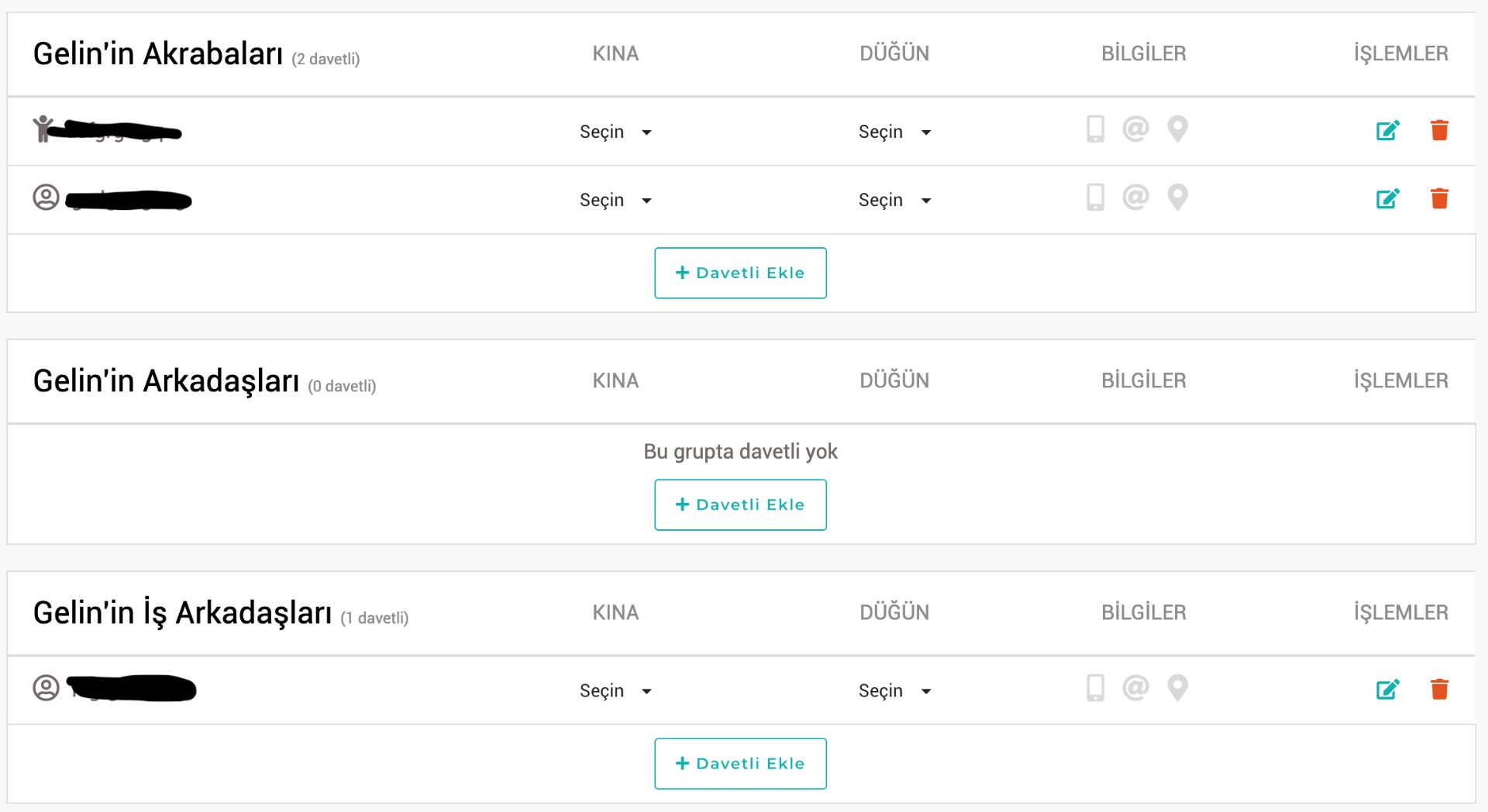Click the "(1 davetli)" count label

click(374, 618)
